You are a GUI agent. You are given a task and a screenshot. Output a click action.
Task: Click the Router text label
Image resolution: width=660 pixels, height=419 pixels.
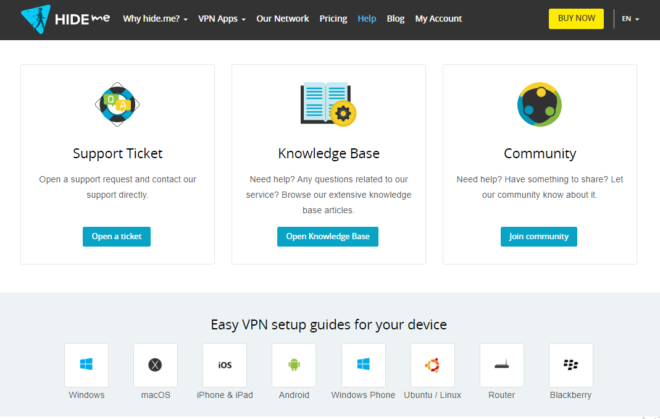(501, 395)
